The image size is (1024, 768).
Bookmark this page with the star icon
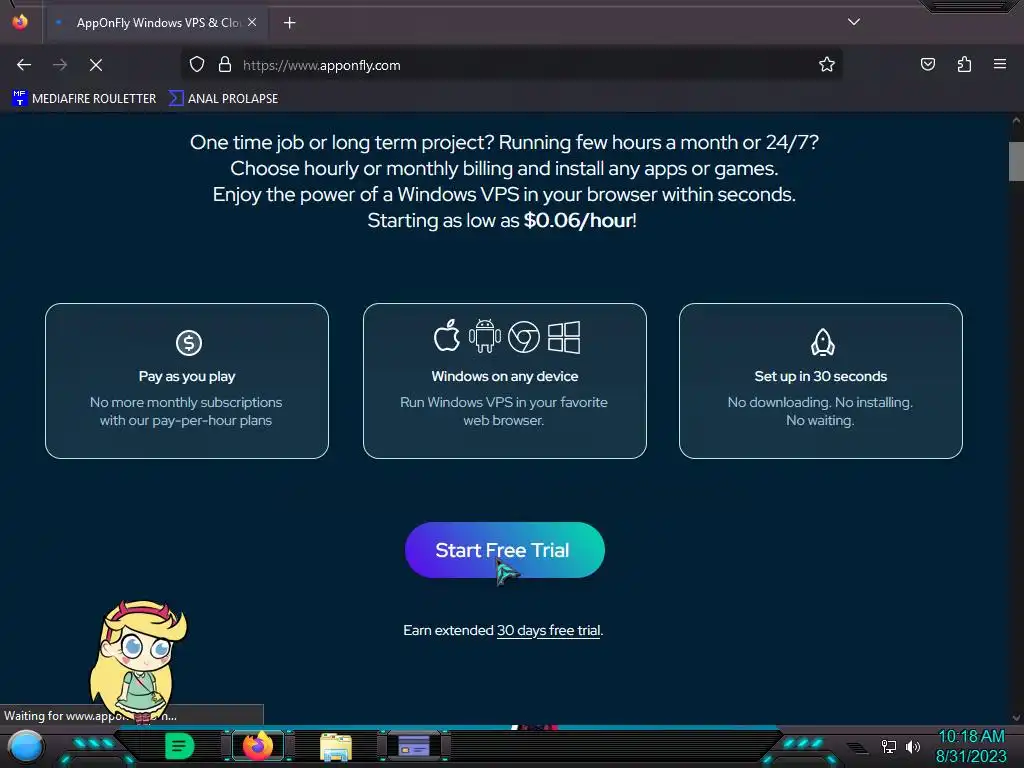pyautogui.click(x=827, y=65)
